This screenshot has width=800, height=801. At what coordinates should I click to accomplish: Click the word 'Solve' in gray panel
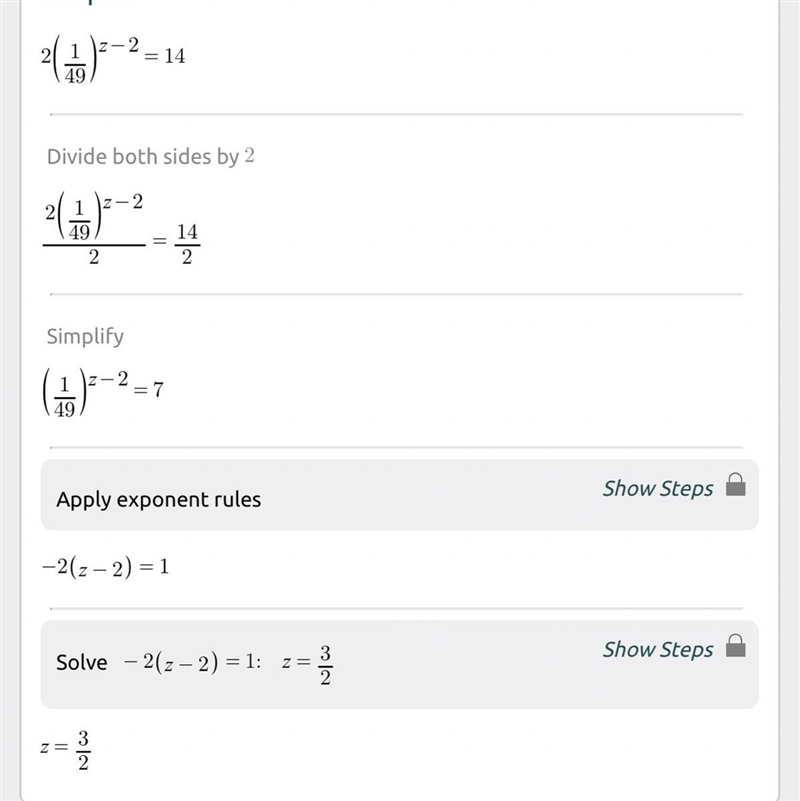82,663
